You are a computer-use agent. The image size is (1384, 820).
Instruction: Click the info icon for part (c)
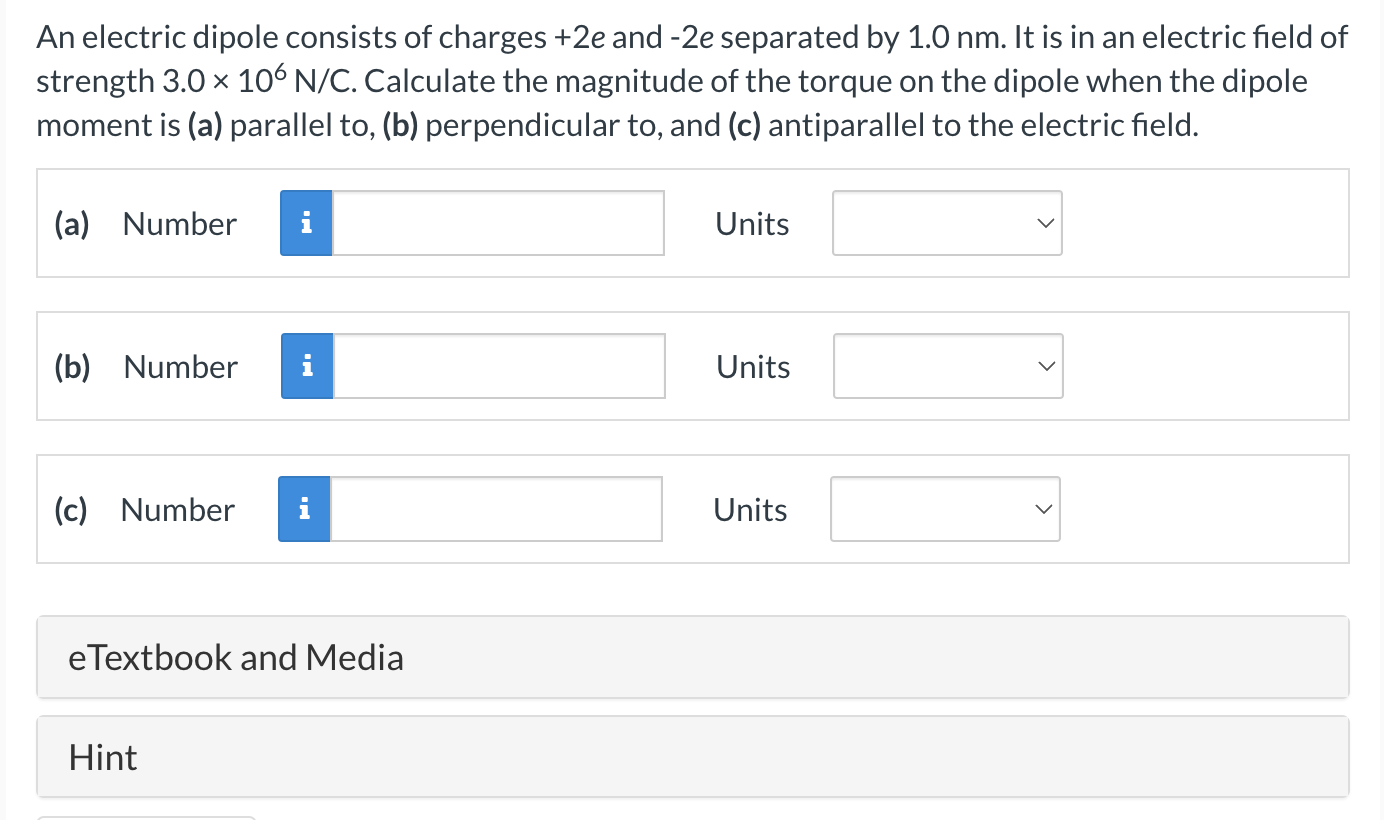click(304, 509)
